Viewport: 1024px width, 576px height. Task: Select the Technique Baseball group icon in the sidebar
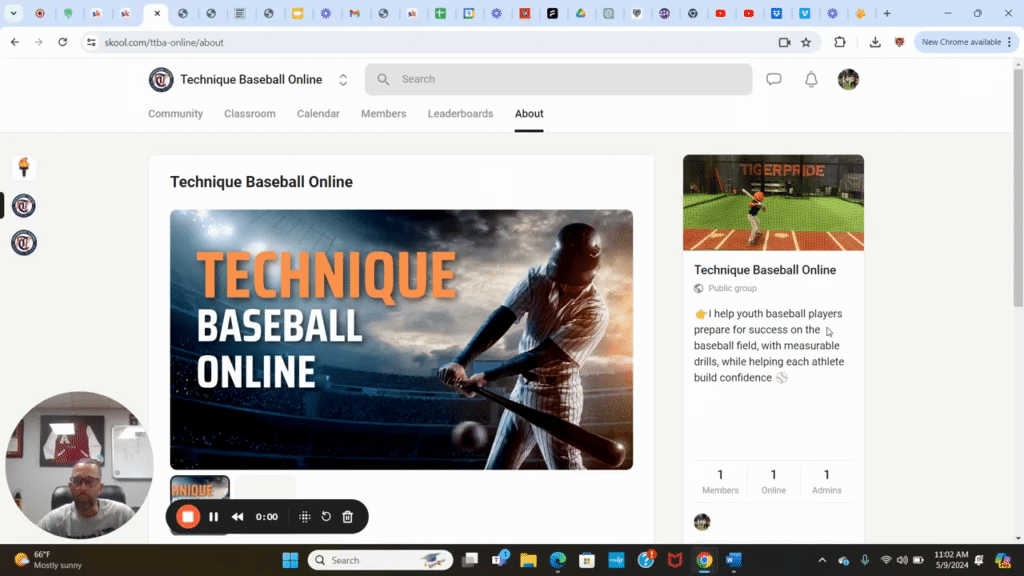coord(23,205)
